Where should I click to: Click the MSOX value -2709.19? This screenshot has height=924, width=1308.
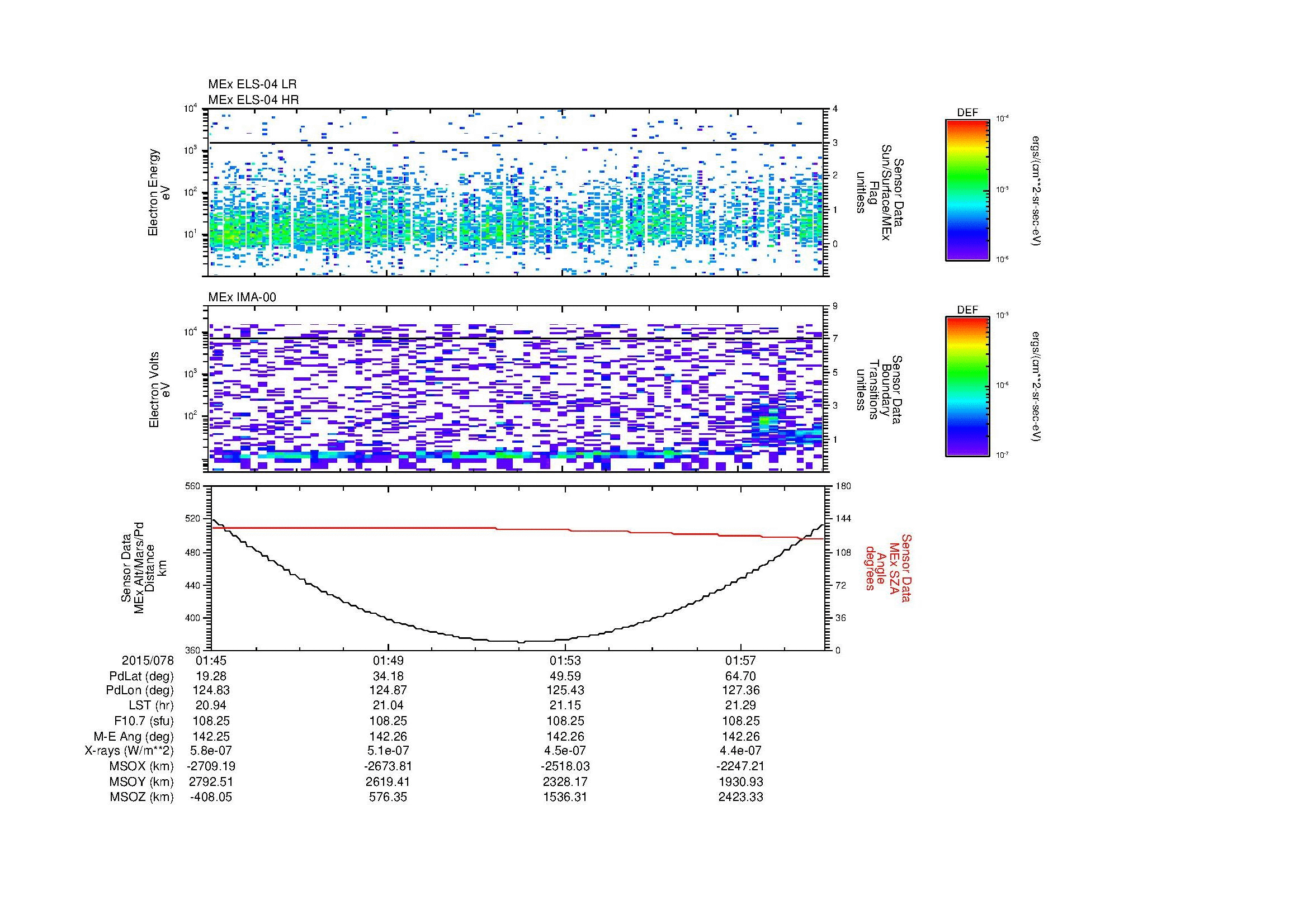point(211,766)
